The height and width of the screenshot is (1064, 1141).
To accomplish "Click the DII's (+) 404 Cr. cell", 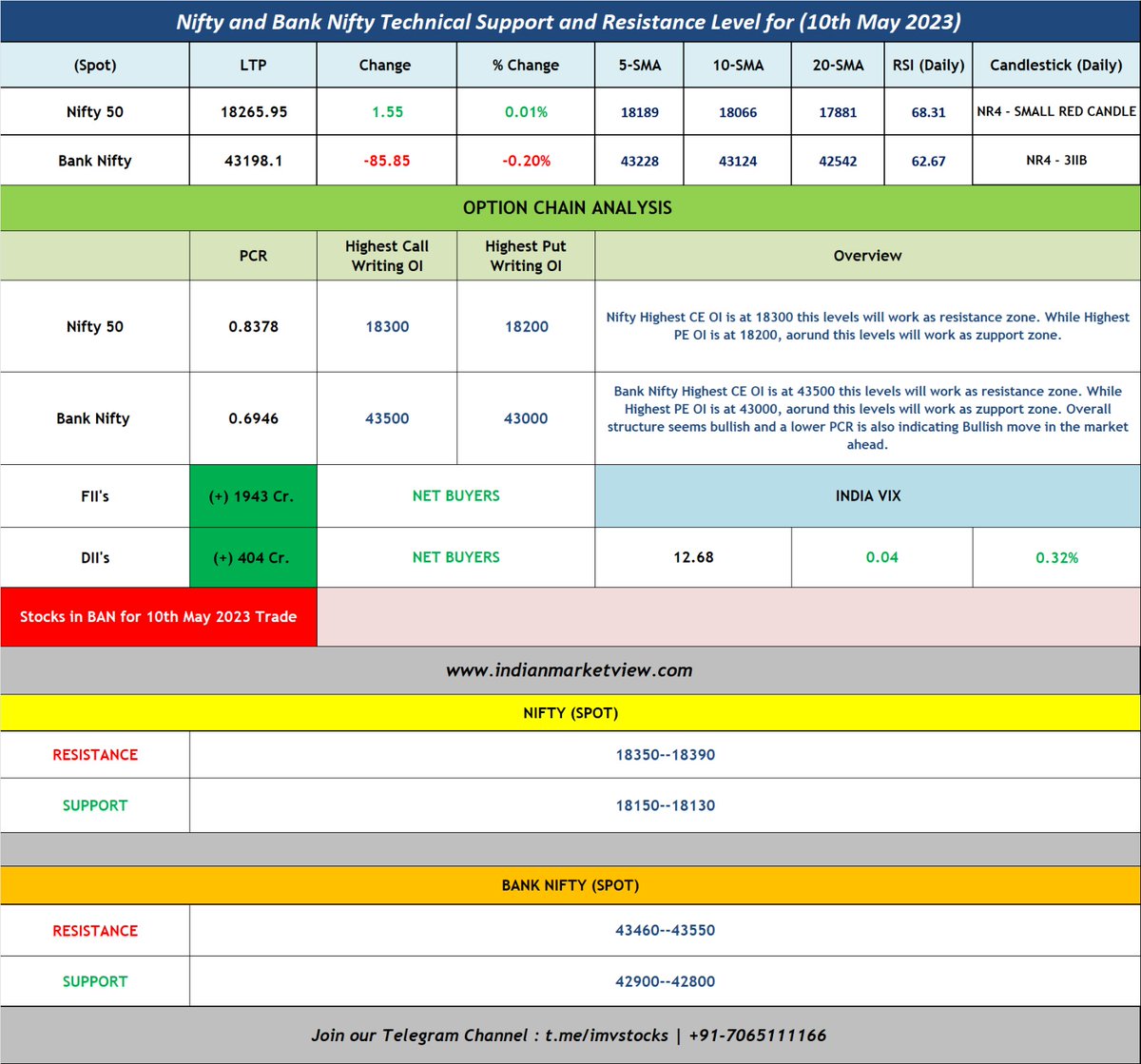I will [253, 557].
